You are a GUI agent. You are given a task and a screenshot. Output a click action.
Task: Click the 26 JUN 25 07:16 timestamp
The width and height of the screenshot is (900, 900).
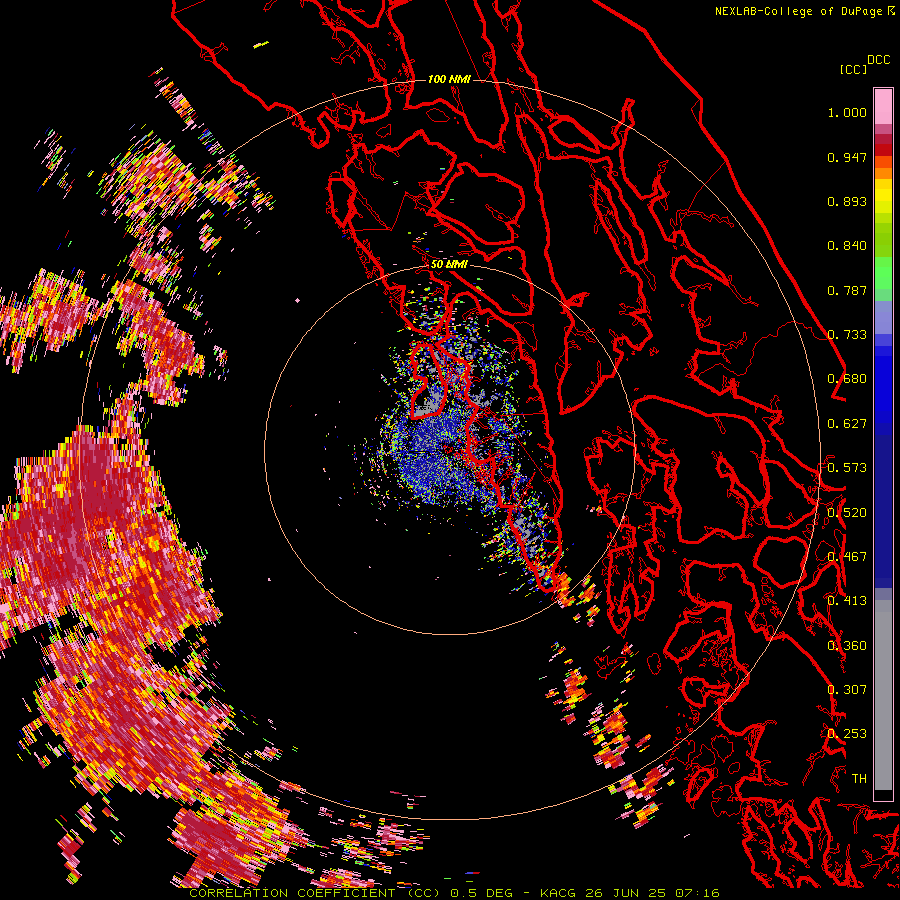[x=652, y=893]
